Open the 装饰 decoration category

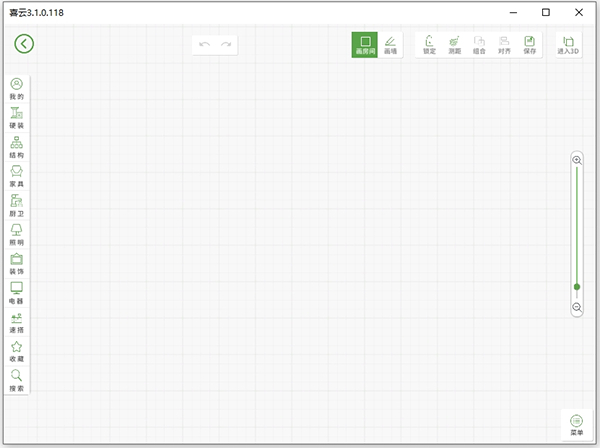16,264
